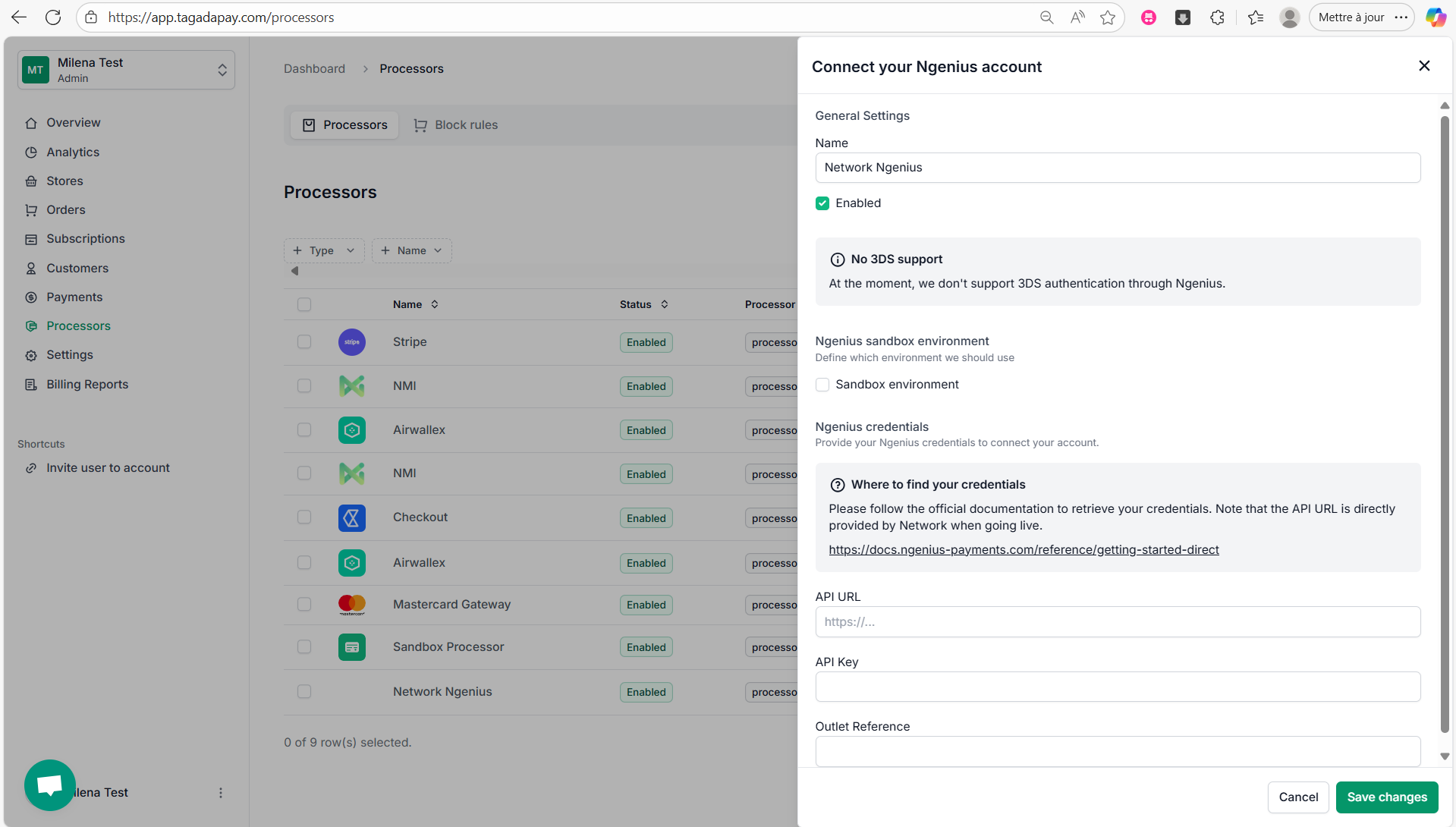Open user options three-dot menu
This screenshot has height=827, width=1456.
point(221,793)
